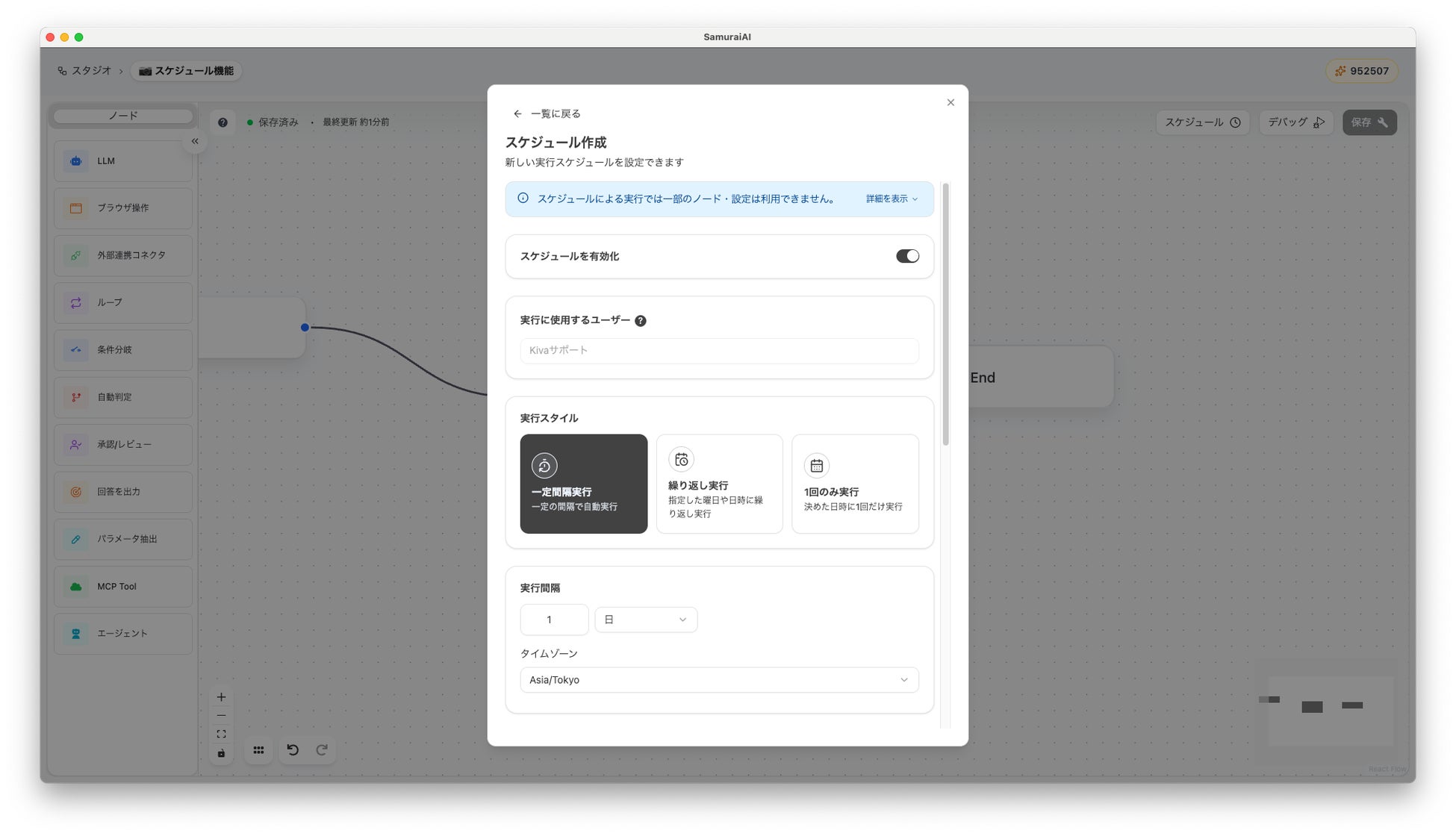Click the grid layout icon on canvas
This screenshot has width=1456, height=836.
coord(258,750)
